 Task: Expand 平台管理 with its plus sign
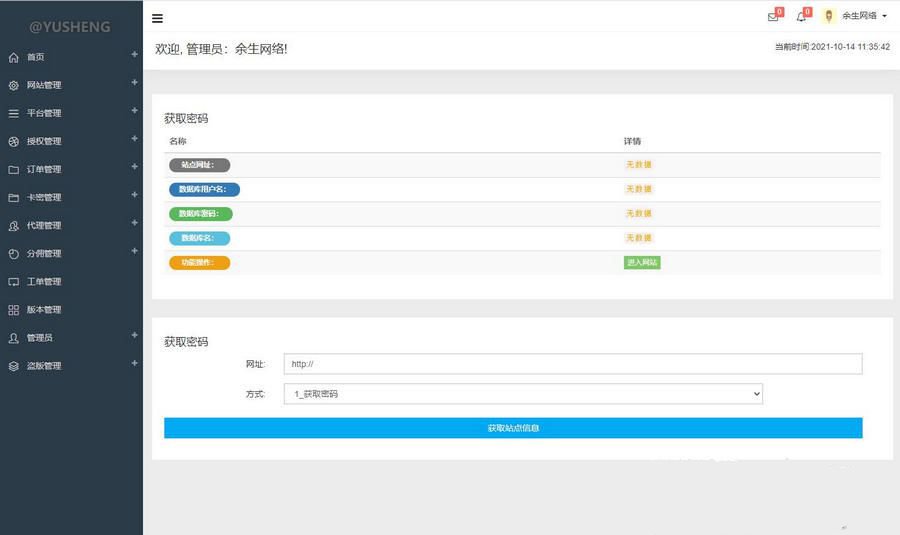tap(134, 111)
